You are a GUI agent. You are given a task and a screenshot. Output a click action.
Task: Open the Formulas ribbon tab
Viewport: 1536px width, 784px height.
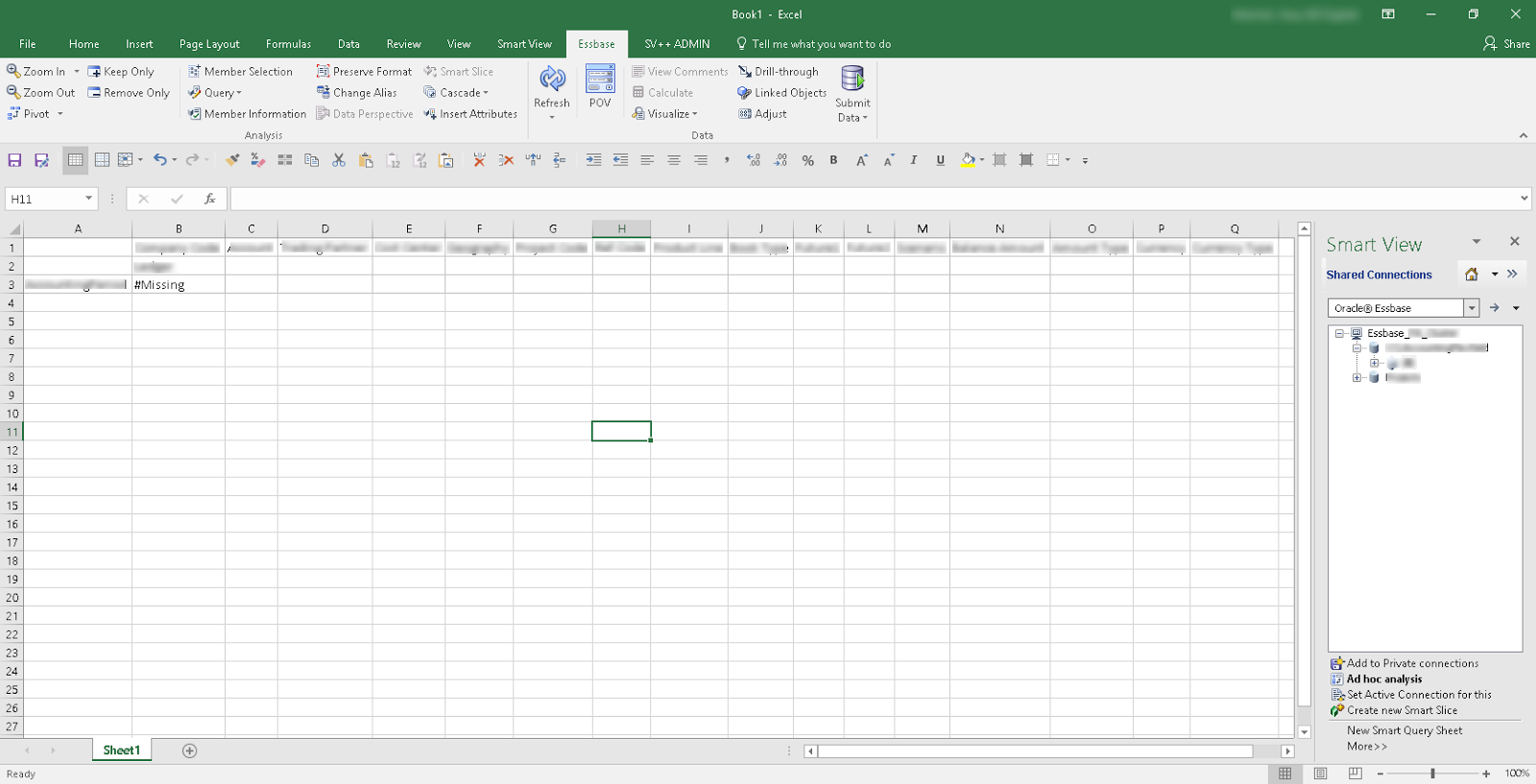pos(288,44)
